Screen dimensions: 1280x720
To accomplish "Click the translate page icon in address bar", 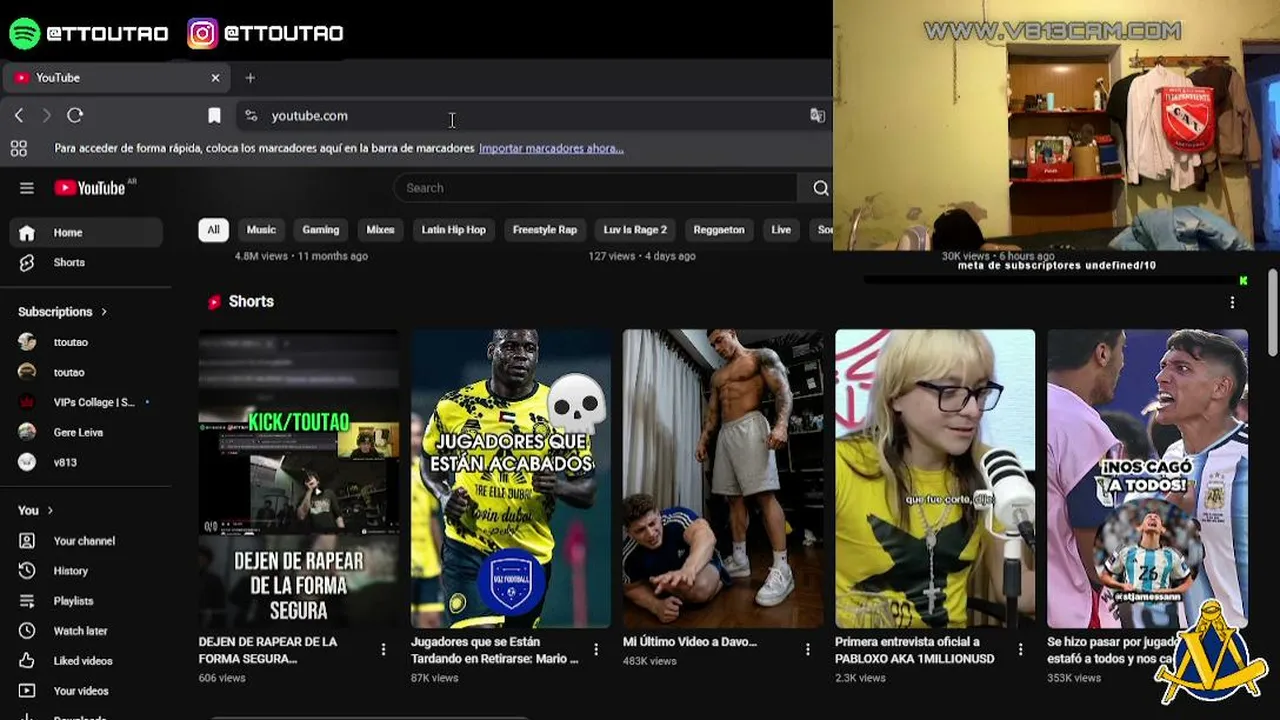I will pyautogui.click(x=817, y=116).
